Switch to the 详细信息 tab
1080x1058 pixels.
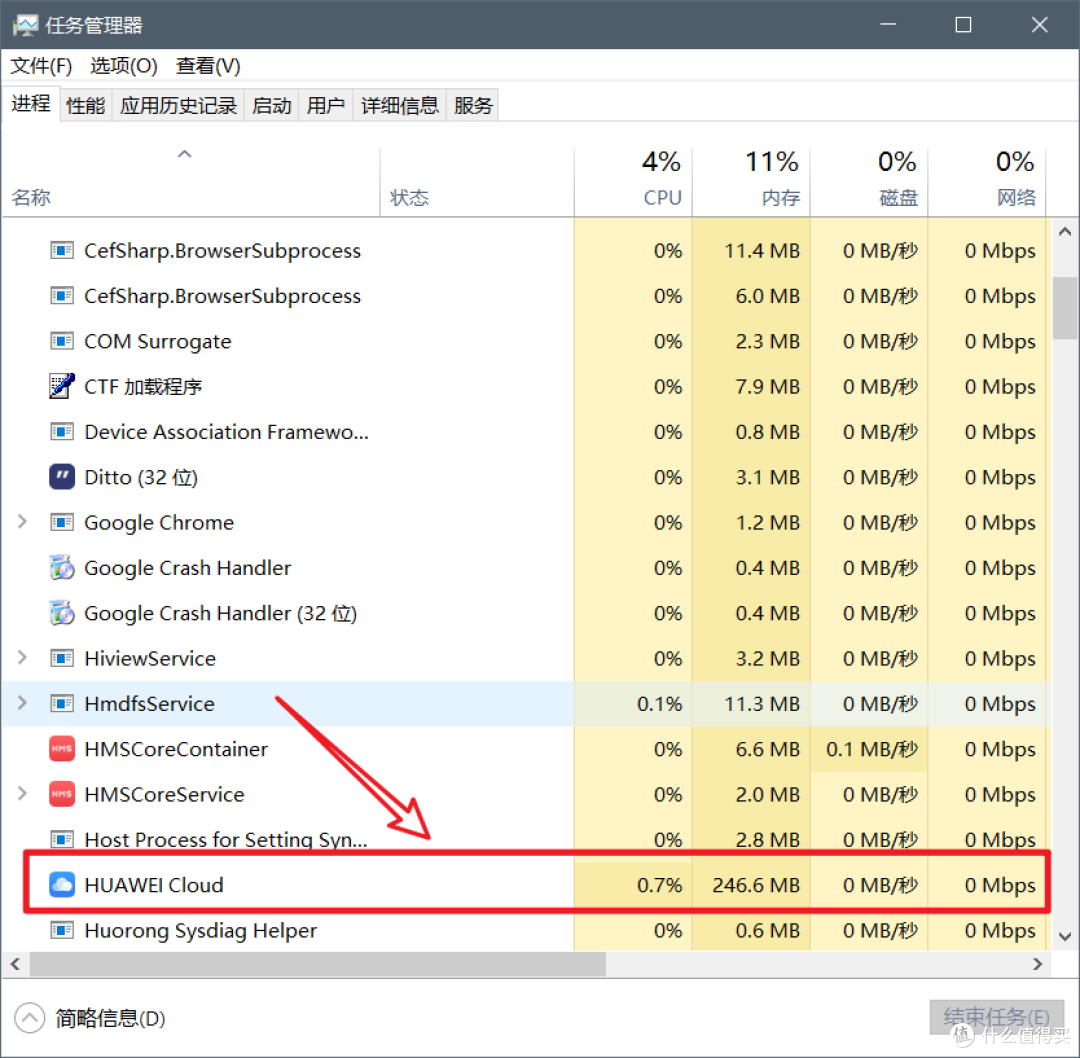point(399,105)
